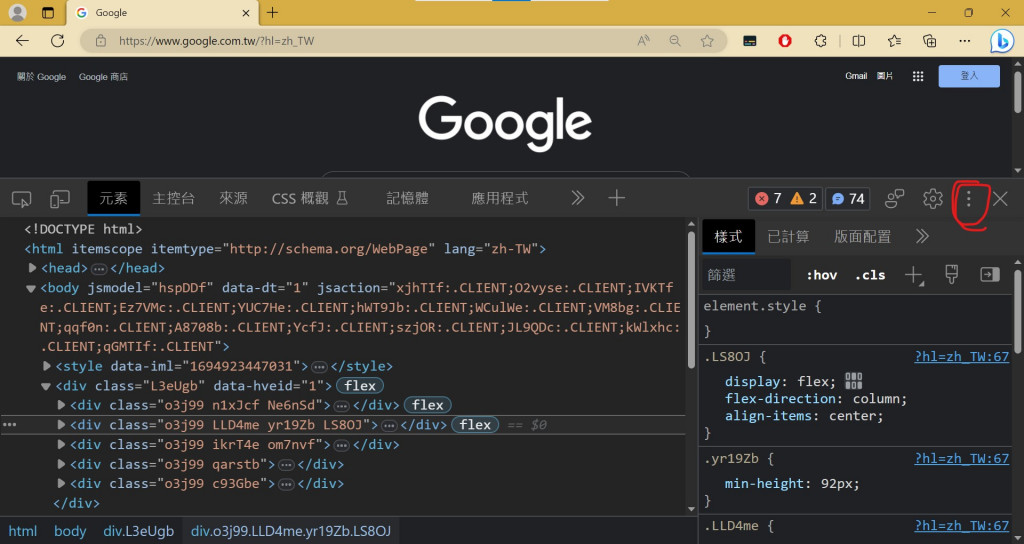
Task: Expand div o3j99 n1xJcf Ne6nSd node
Action: 61,405
